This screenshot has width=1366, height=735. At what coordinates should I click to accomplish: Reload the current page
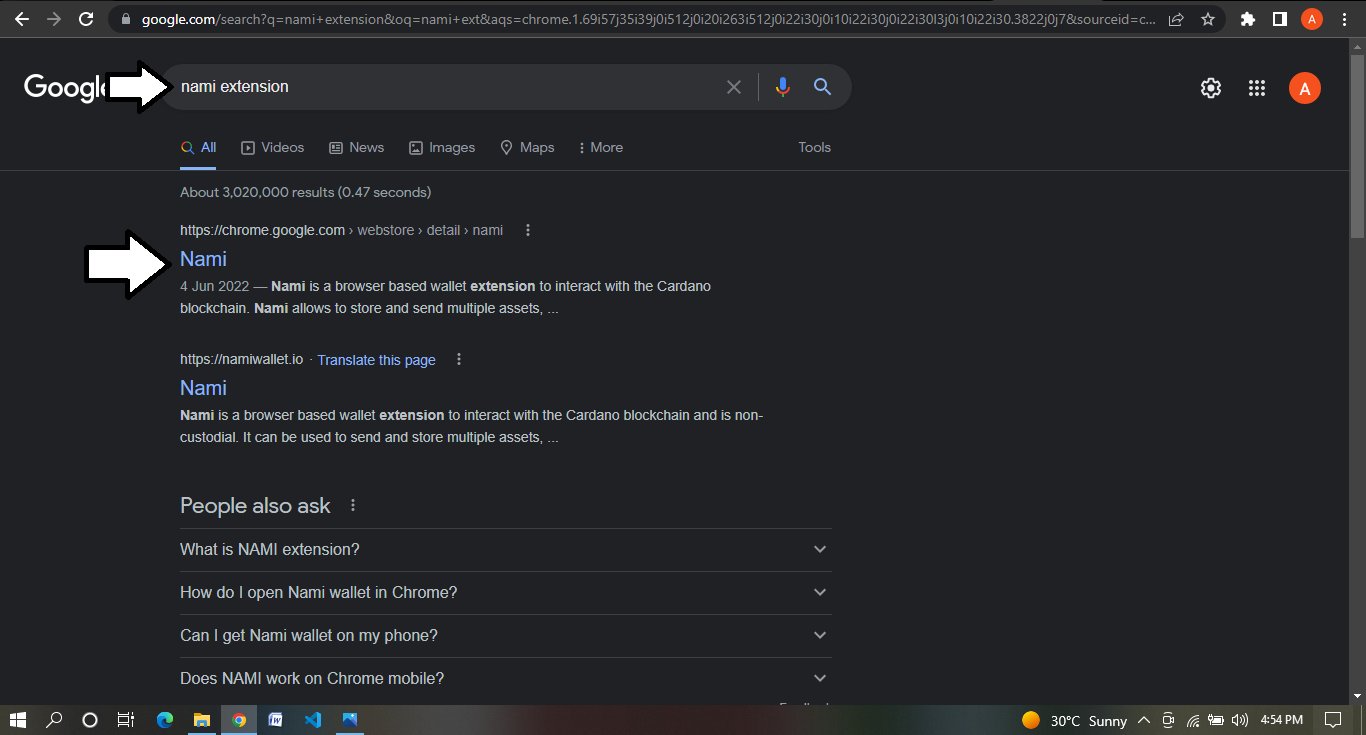coord(87,19)
